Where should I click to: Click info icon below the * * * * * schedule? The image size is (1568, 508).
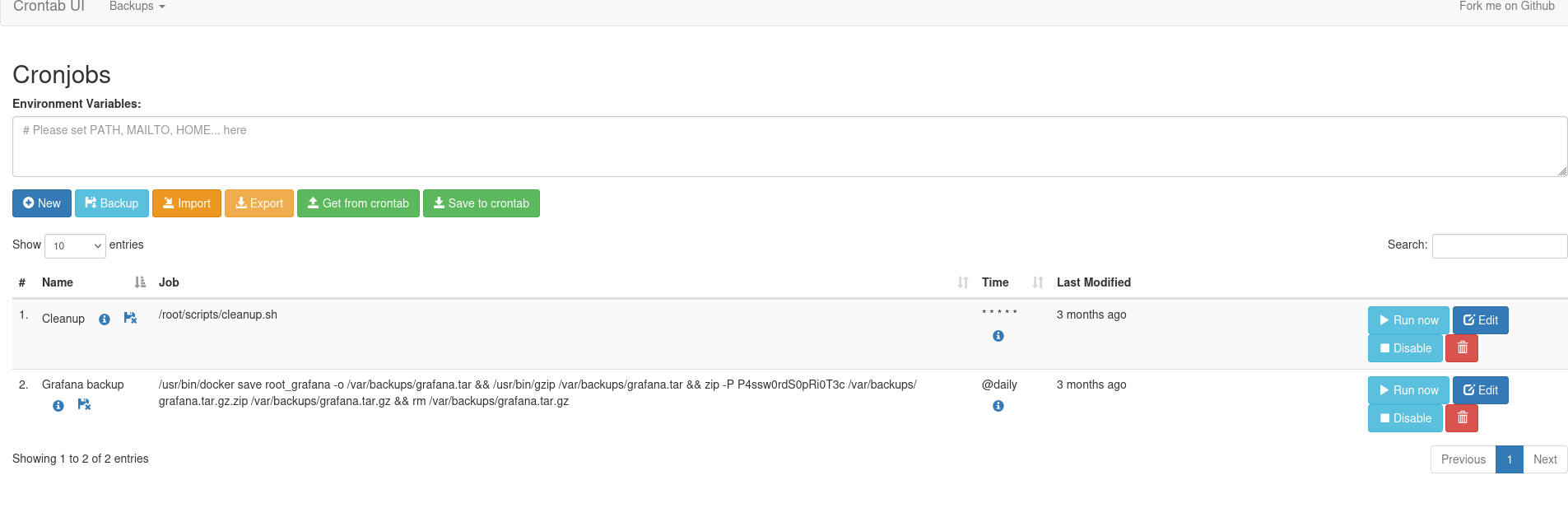click(x=998, y=336)
